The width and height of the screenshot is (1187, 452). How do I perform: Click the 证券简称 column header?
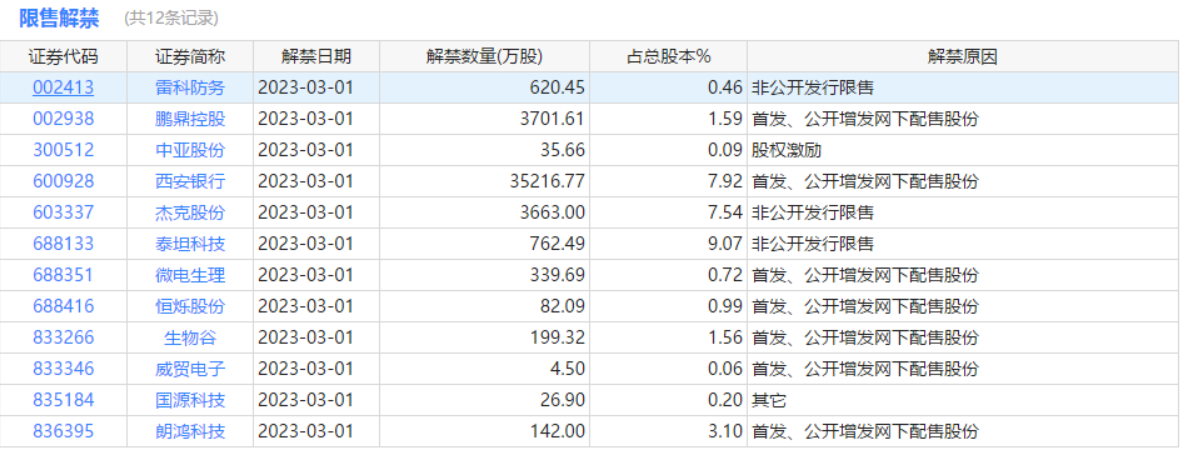190,57
